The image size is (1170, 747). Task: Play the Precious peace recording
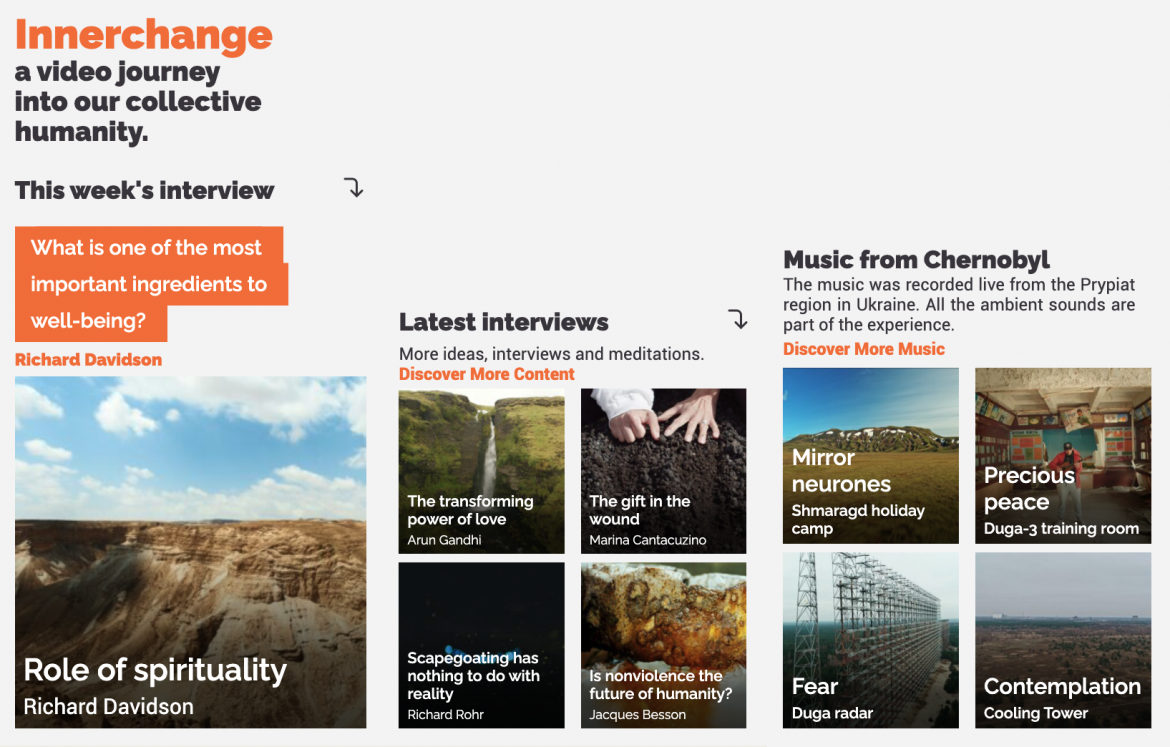point(1062,456)
